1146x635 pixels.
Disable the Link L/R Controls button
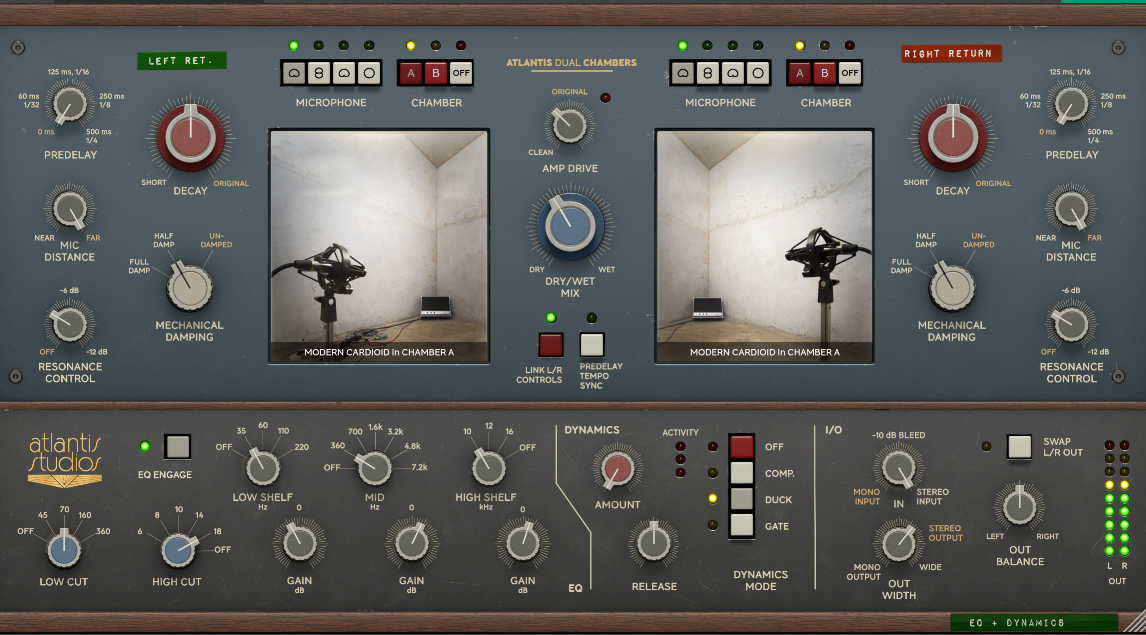tap(551, 345)
